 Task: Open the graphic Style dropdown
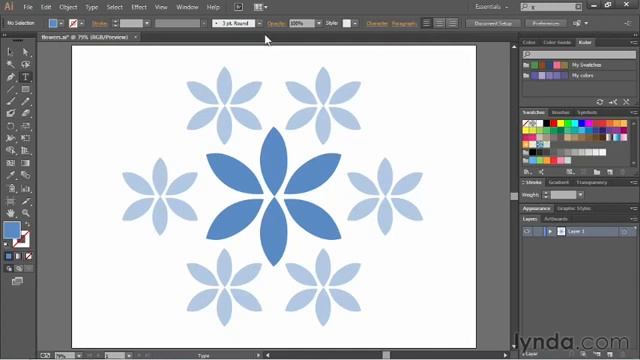(x=355, y=23)
